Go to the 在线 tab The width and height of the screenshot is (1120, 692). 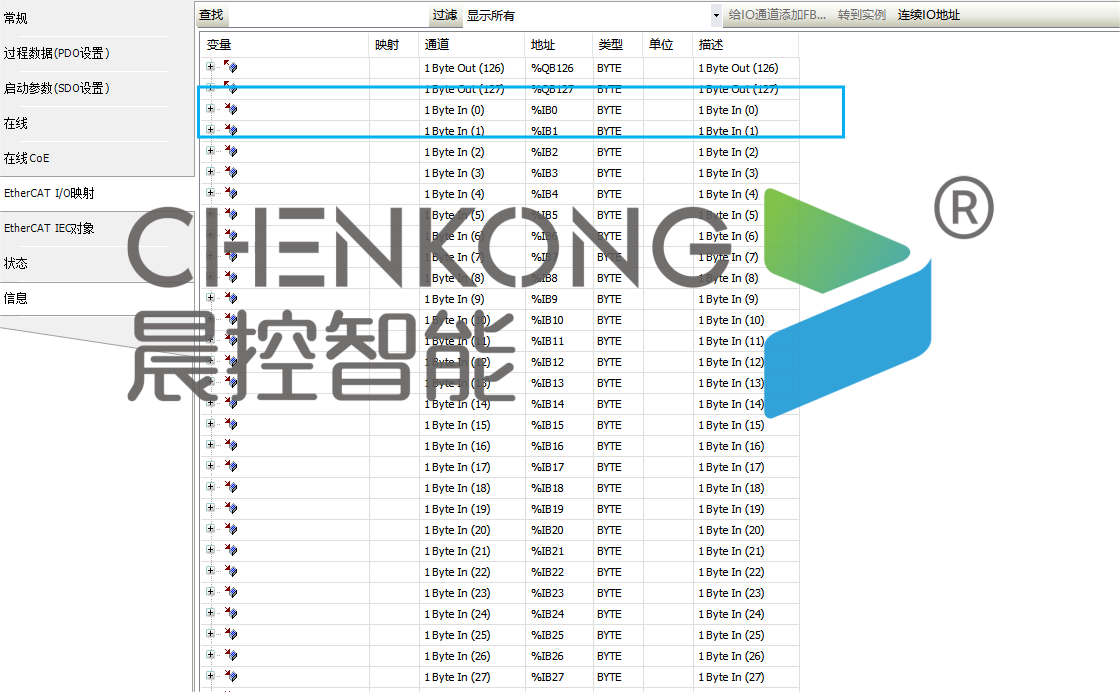[16, 123]
